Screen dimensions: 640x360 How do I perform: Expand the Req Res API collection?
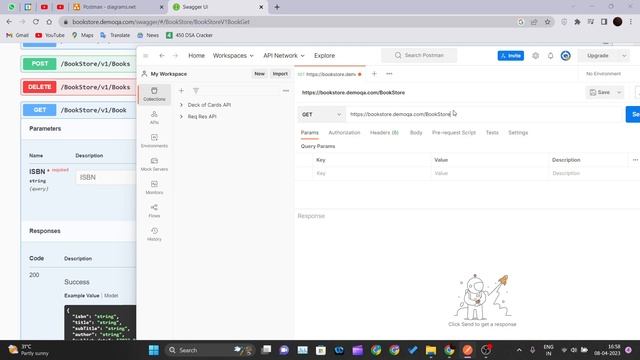click(x=181, y=116)
